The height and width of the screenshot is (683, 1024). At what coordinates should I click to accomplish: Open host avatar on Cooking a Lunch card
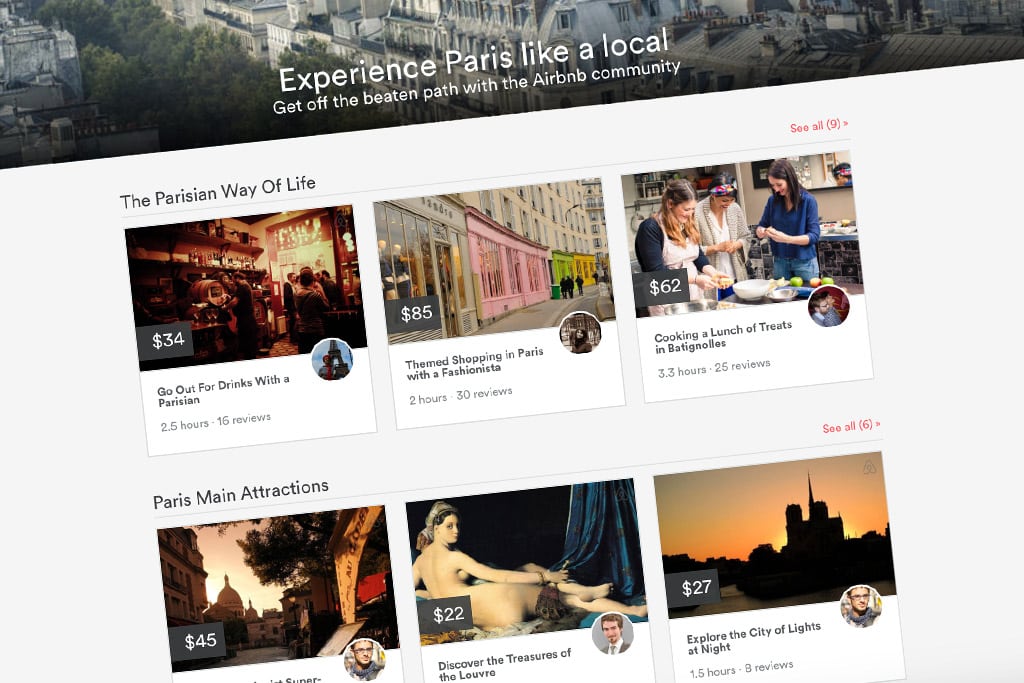pyautogui.click(x=829, y=306)
